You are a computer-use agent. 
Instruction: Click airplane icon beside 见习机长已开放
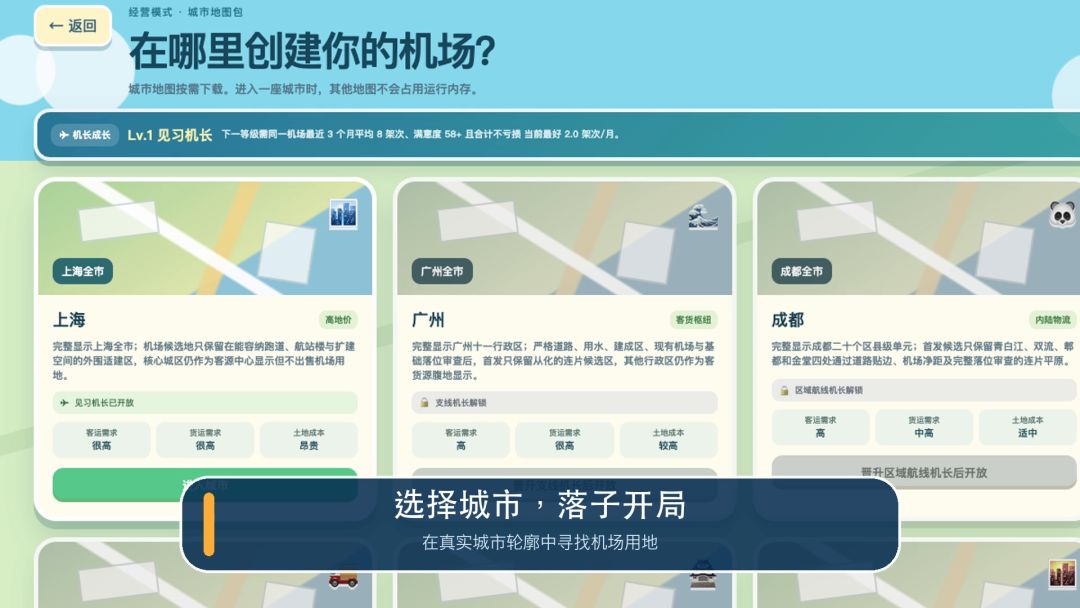[64, 403]
